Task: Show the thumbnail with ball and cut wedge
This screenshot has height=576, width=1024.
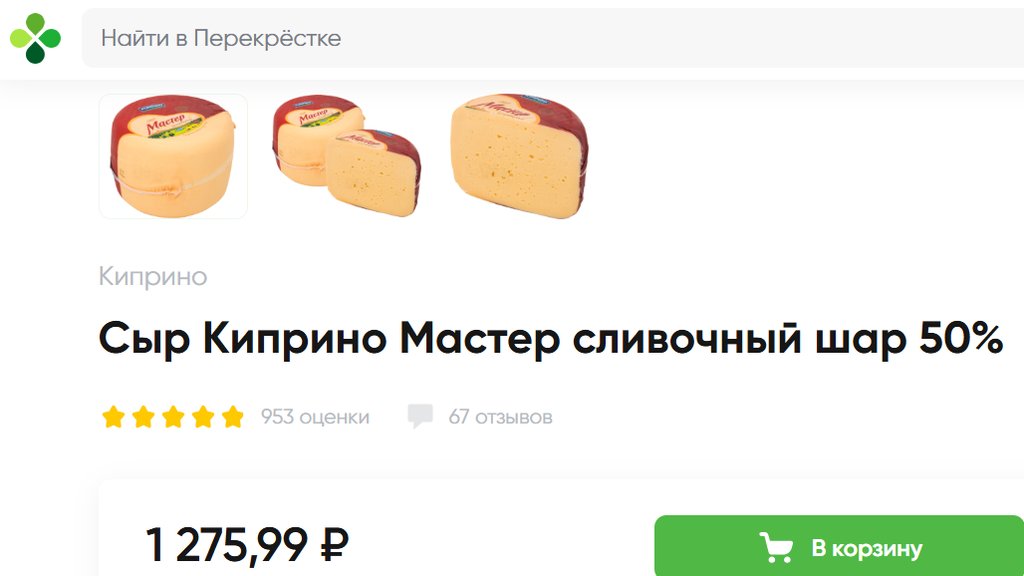Action: pyautogui.click(x=347, y=156)
